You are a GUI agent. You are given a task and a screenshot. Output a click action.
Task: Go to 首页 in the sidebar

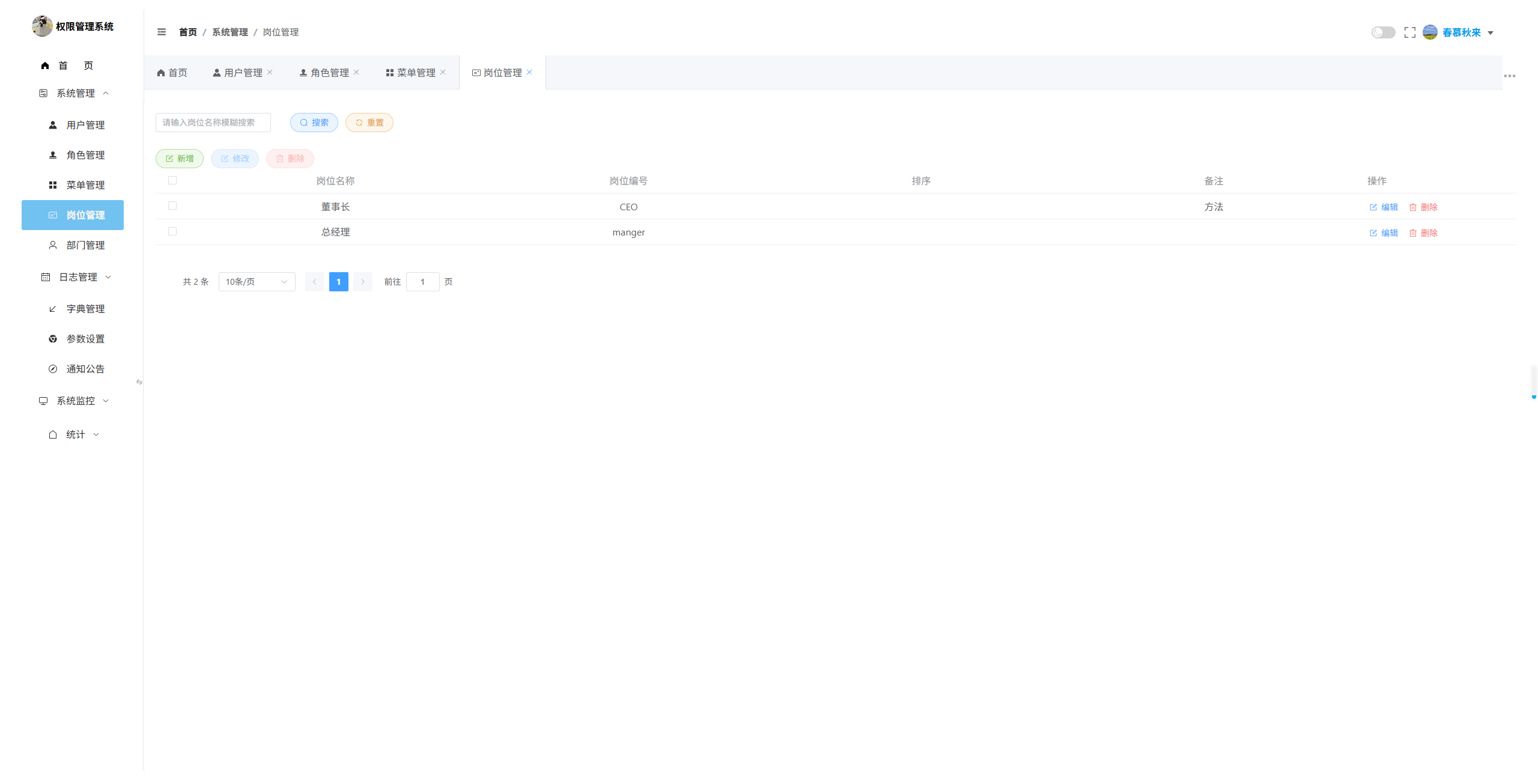pyautogui.click(x=73, y=65)
